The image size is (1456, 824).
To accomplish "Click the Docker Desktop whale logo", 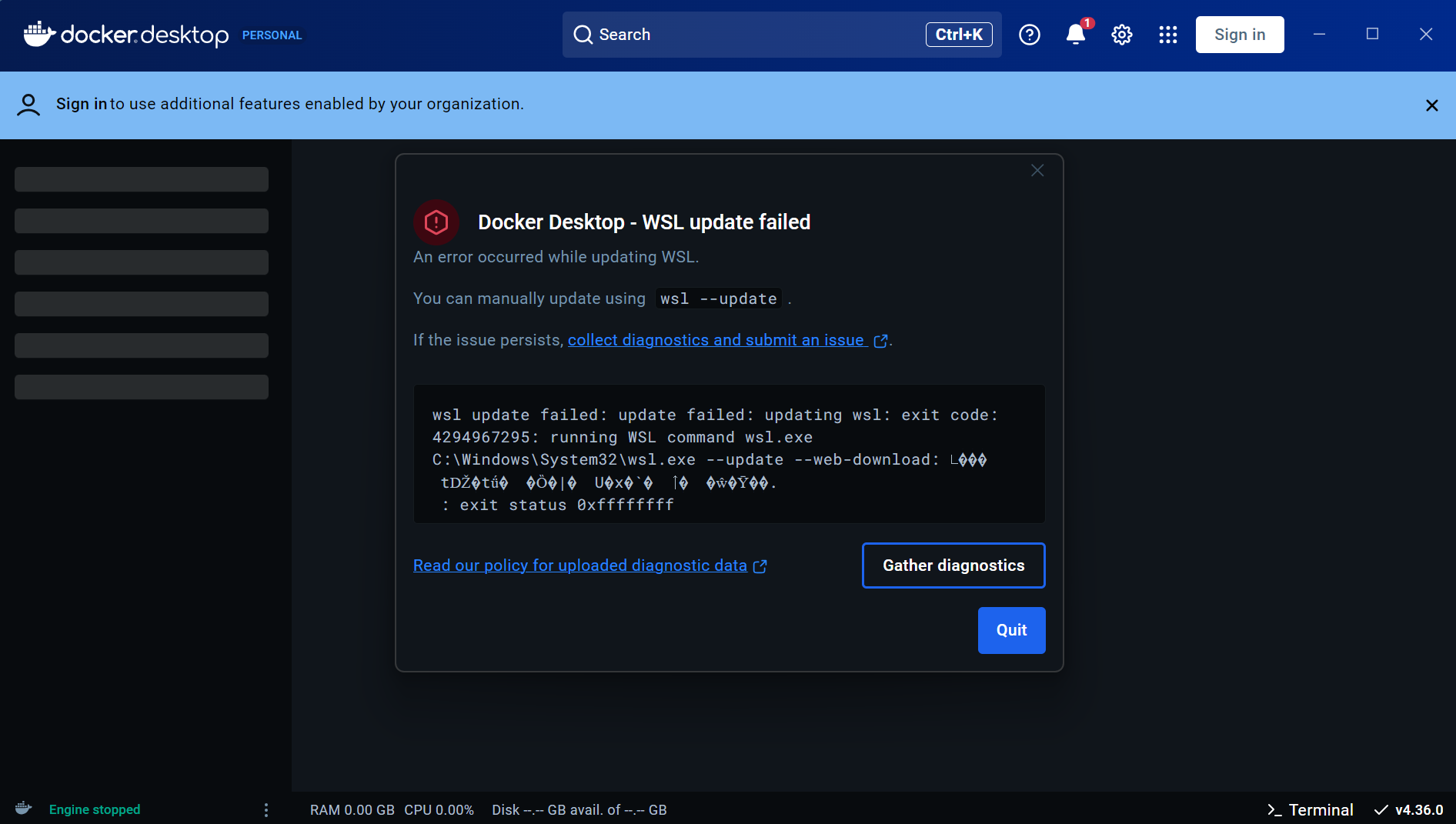I will click(39, 34).
